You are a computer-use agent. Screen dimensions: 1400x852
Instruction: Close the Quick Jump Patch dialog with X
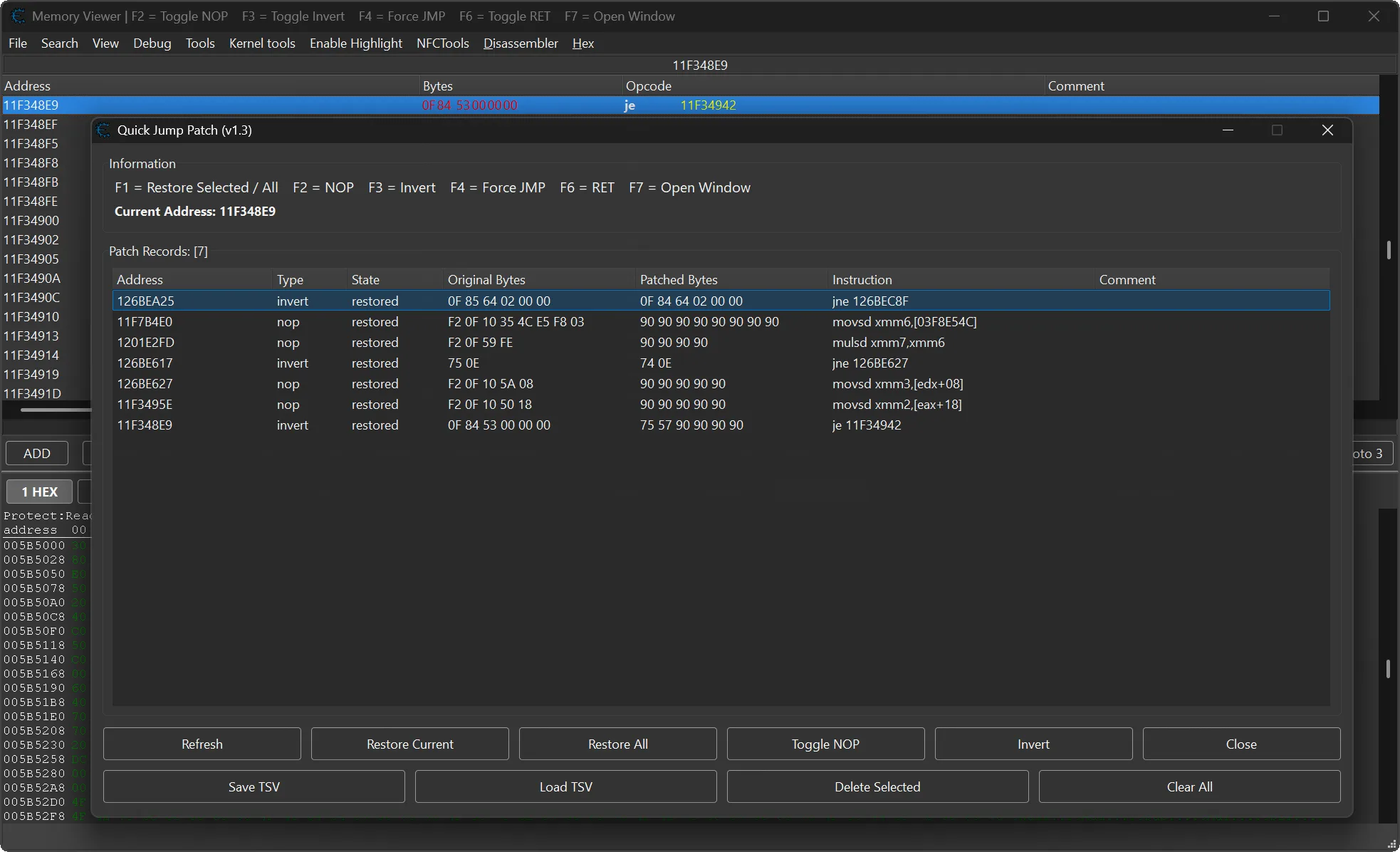point(1327,130)
